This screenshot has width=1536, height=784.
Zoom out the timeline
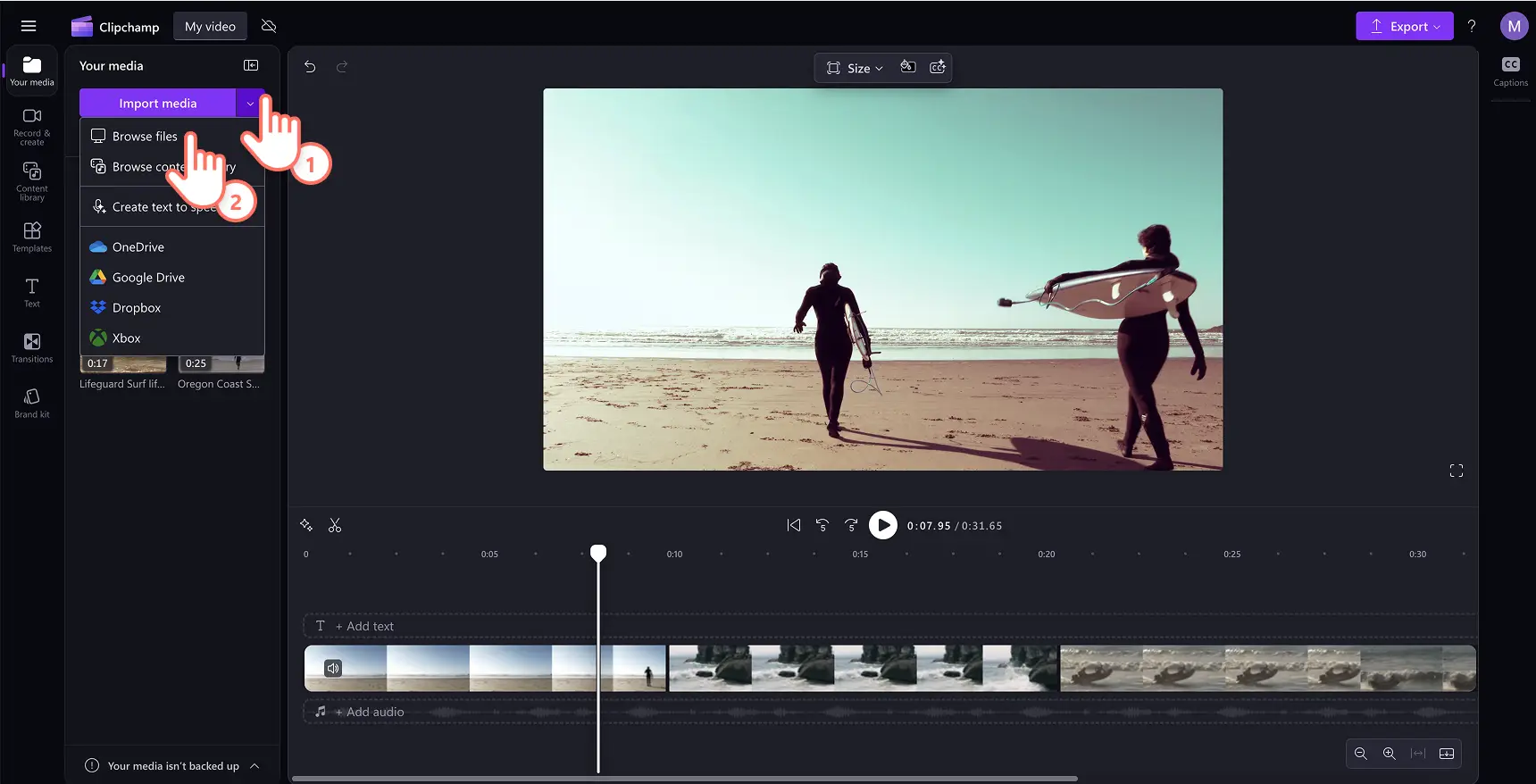coord(1361,754)
